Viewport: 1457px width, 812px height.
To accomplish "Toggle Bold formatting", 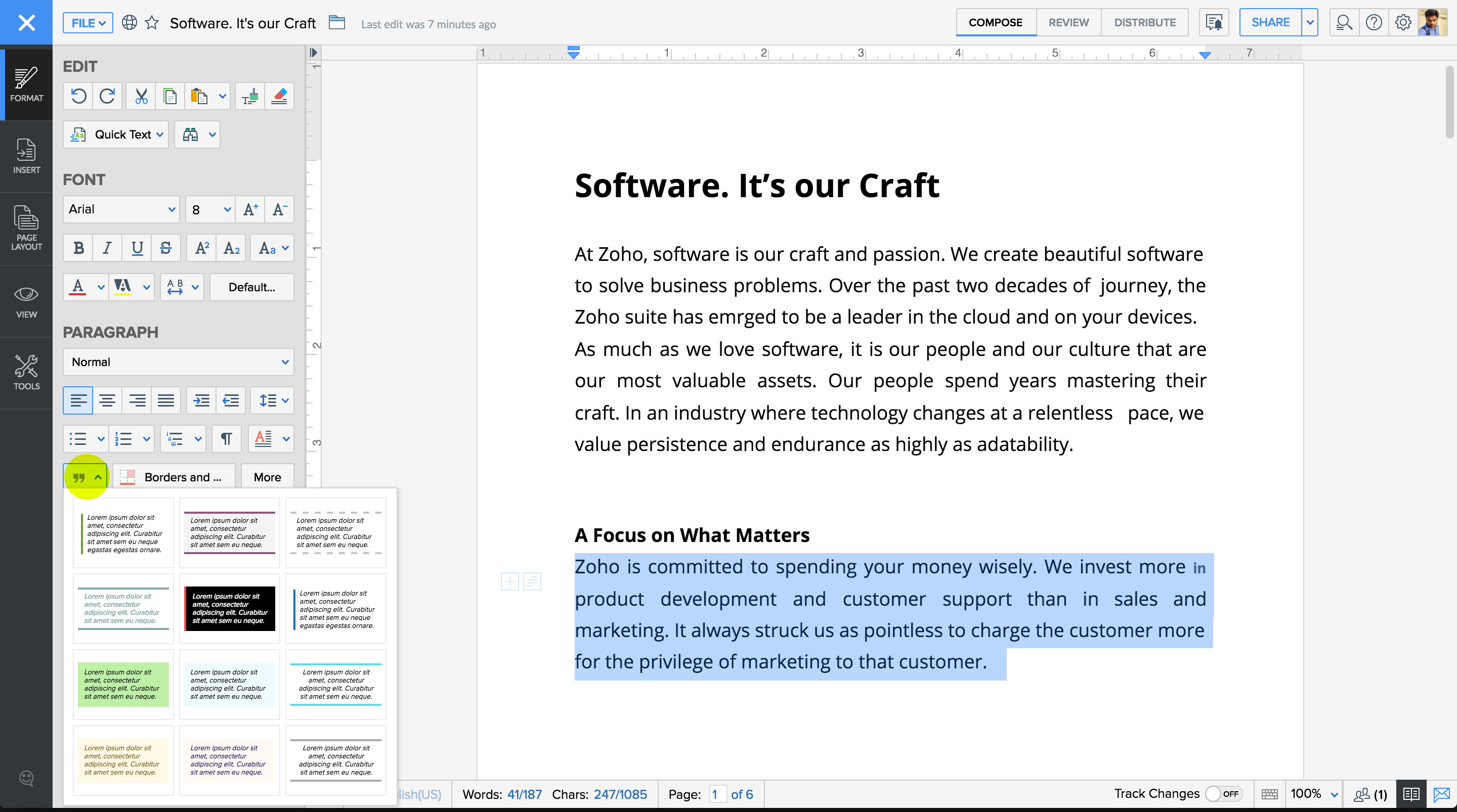I will point(78,248).
